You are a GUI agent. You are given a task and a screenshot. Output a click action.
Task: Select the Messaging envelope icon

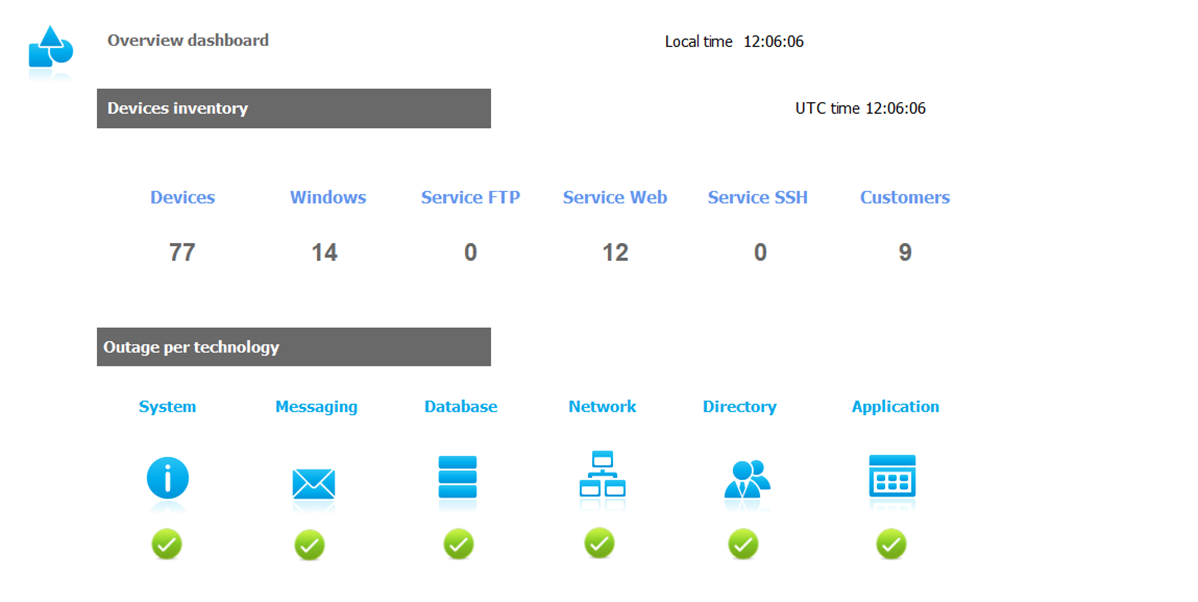tap(313, 484)
